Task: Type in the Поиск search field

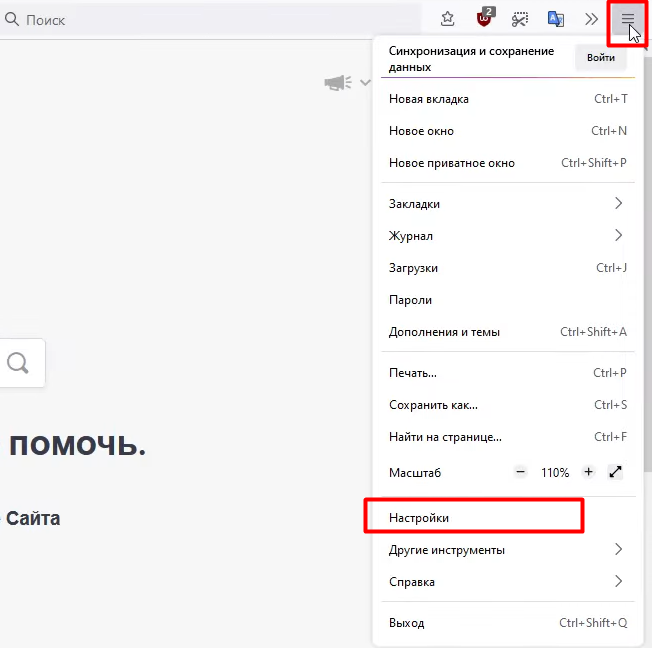Action: tap(210, 20)
